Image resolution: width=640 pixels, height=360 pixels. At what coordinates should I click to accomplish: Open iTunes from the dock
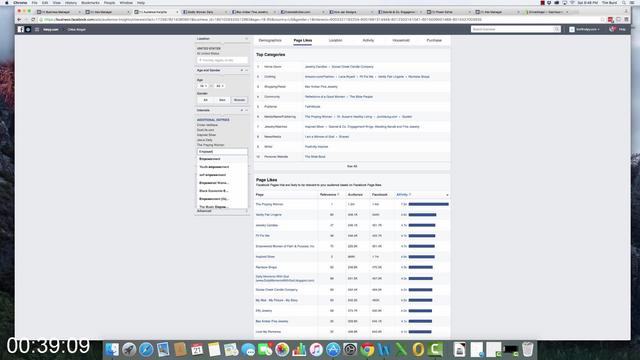tap(316, 349)
